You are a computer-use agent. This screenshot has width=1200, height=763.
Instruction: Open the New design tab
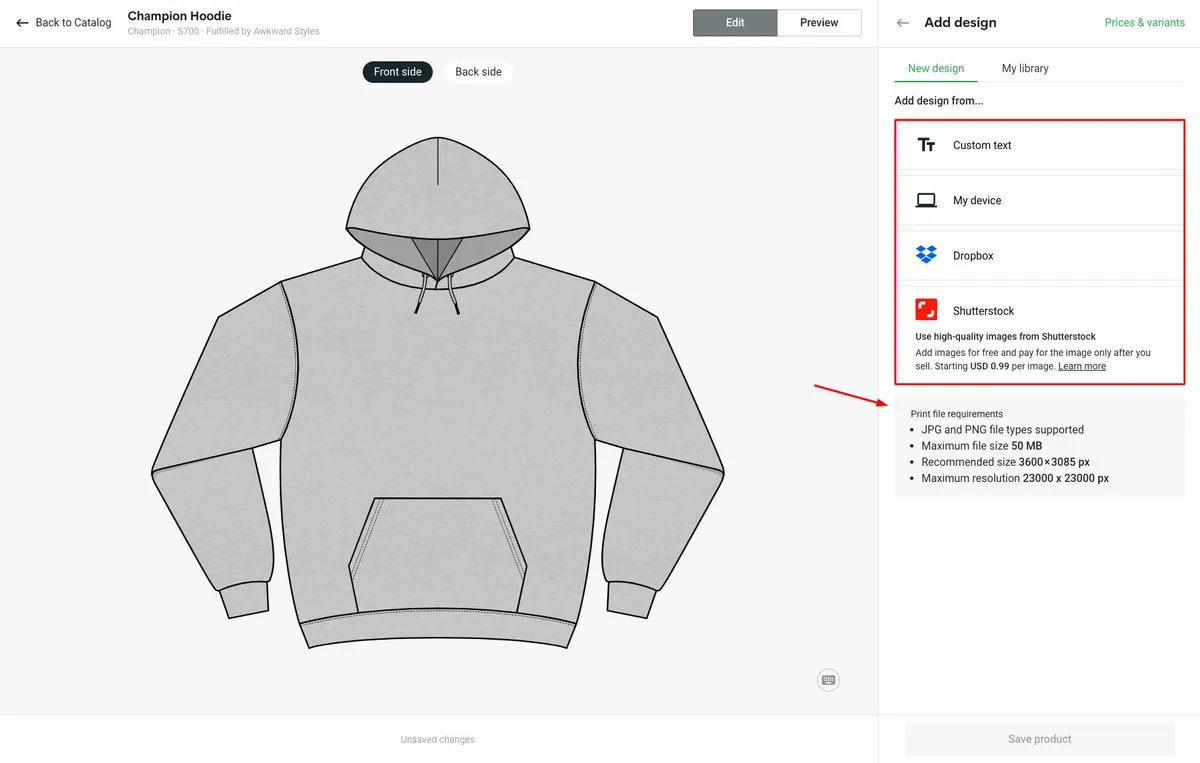pyautogui.click(x=936, y=68)
